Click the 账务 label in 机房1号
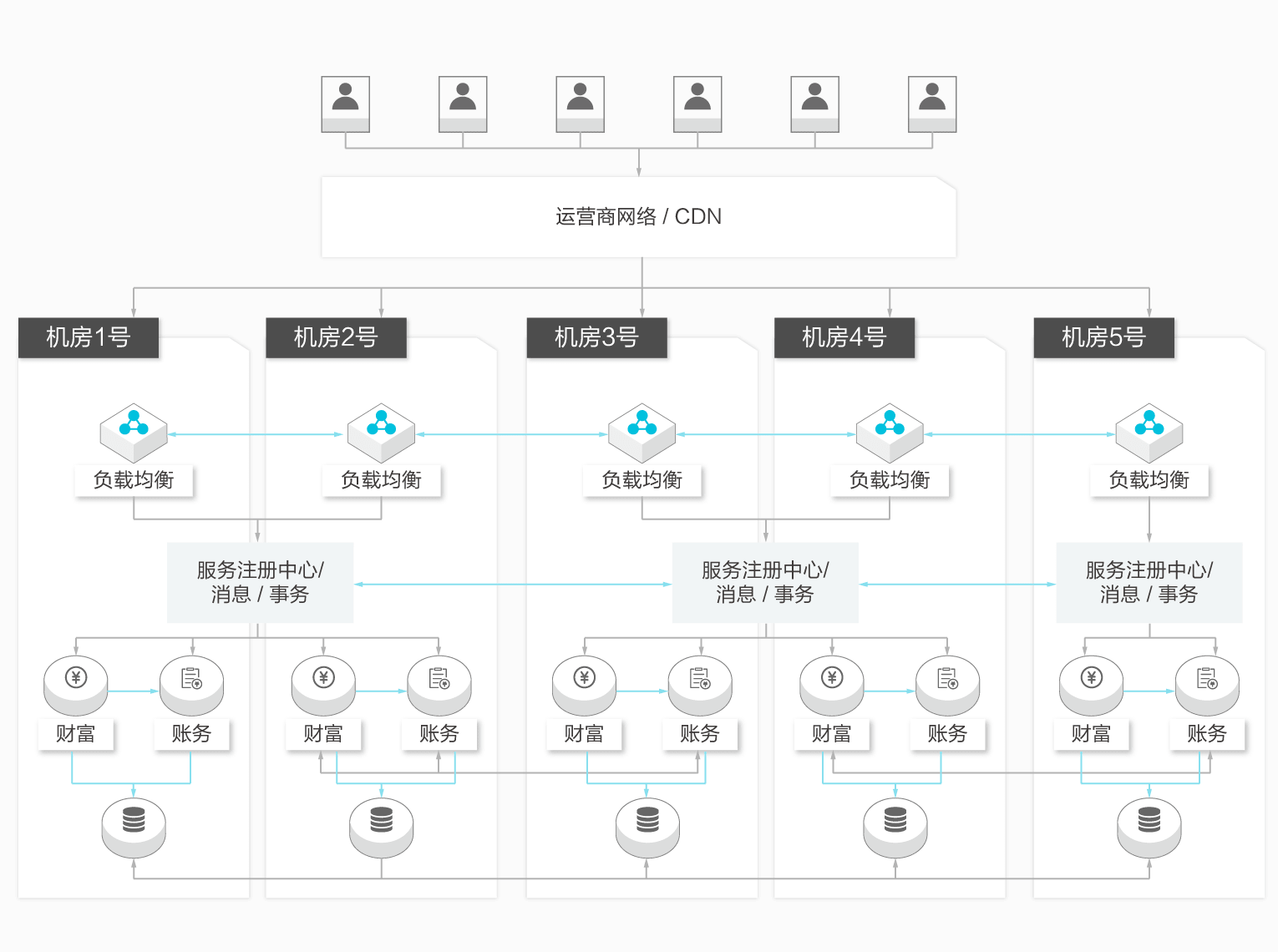 pyautogui.click(x=191, y=734)
